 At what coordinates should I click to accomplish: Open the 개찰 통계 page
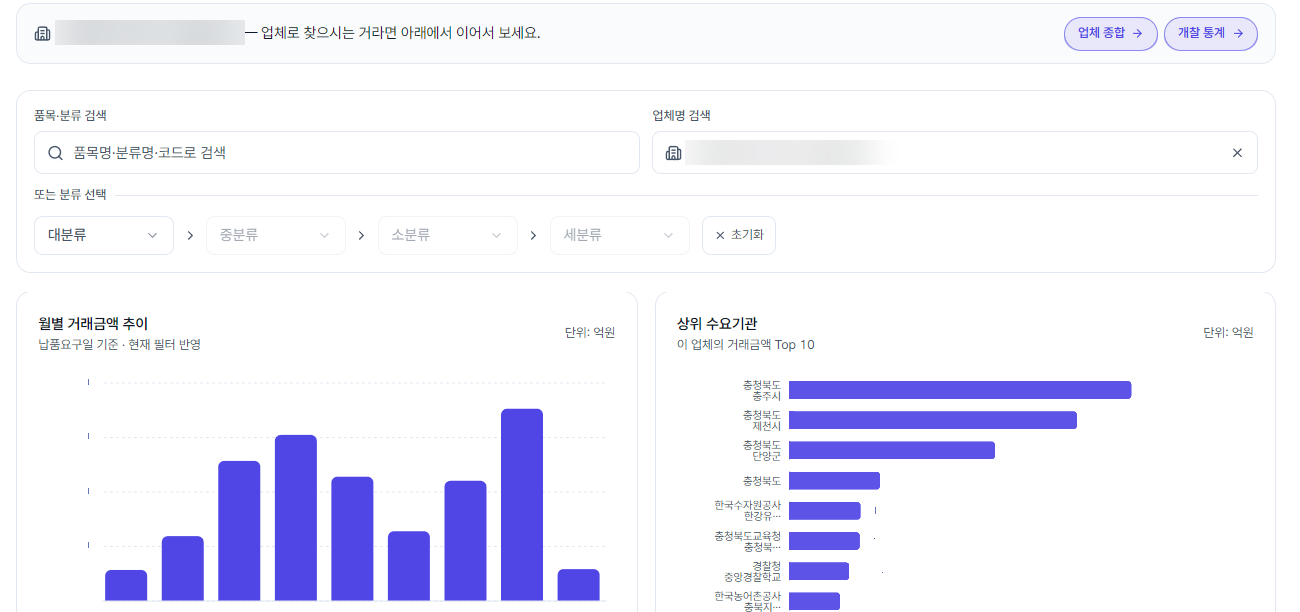(x=1210, y=33)
